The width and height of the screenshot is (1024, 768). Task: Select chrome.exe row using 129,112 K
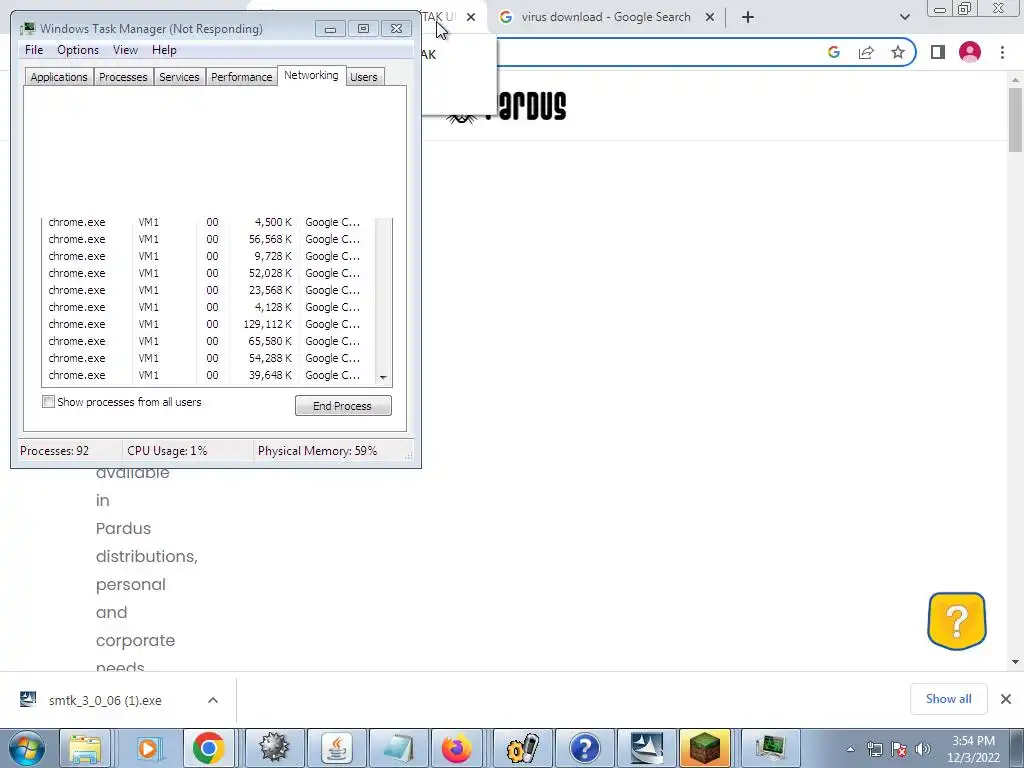[x=209, y=324]
